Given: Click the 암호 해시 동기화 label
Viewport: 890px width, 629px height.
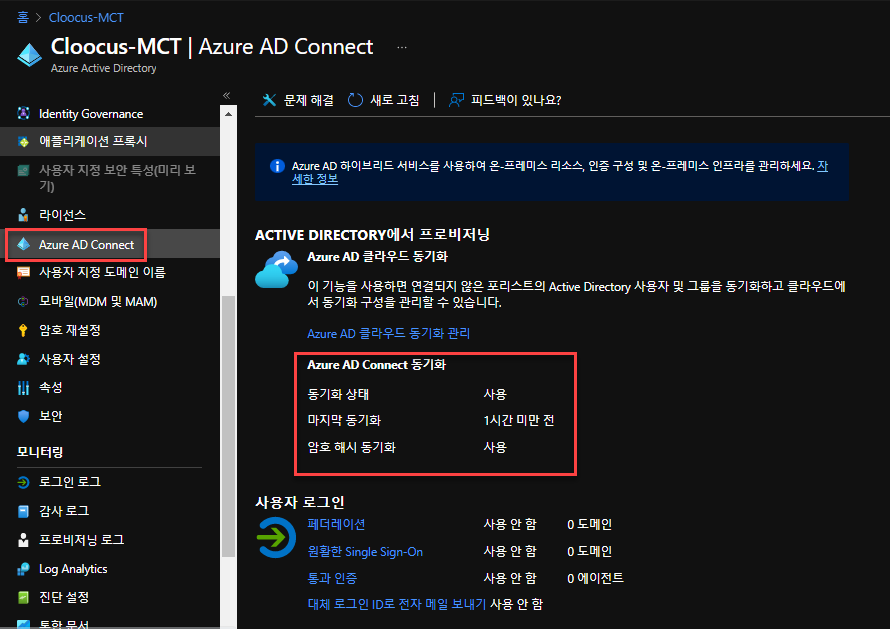Looking at the screenshot, I should coord(351,447).
